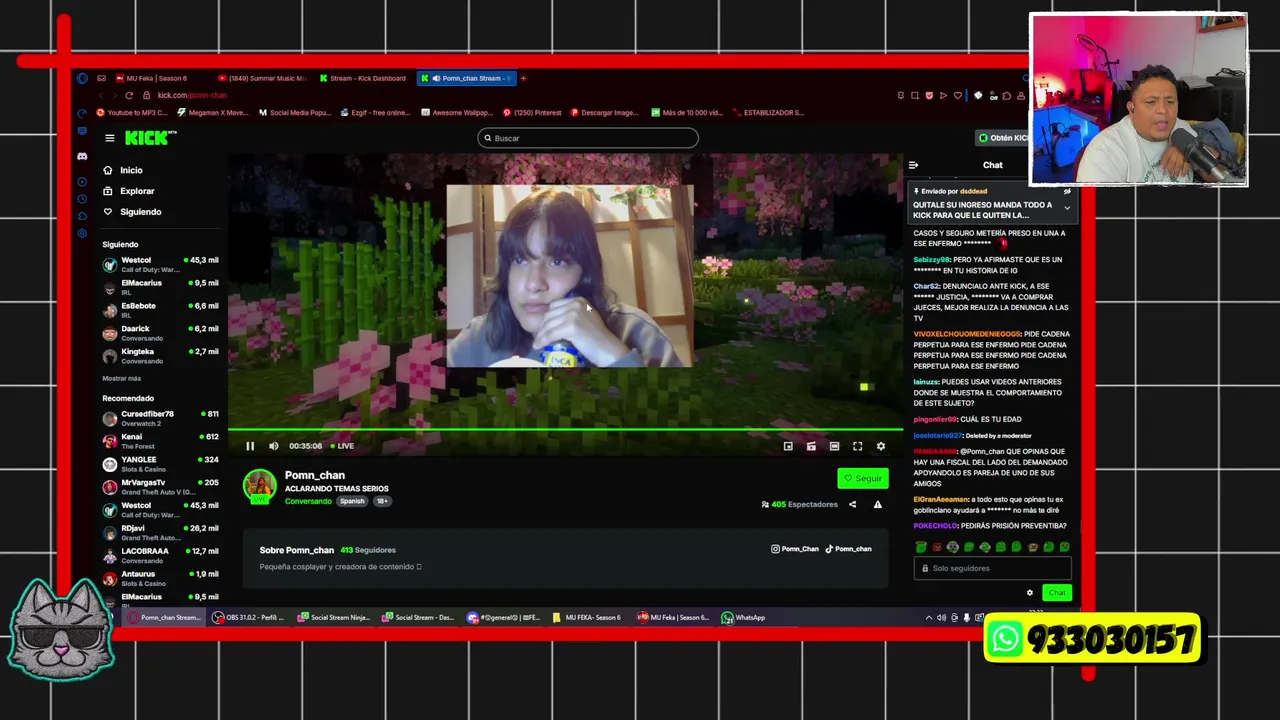Screen dimensions: 1280x720
Task: Open LACOBRAAA recommended channel
Action: point(160,555)
